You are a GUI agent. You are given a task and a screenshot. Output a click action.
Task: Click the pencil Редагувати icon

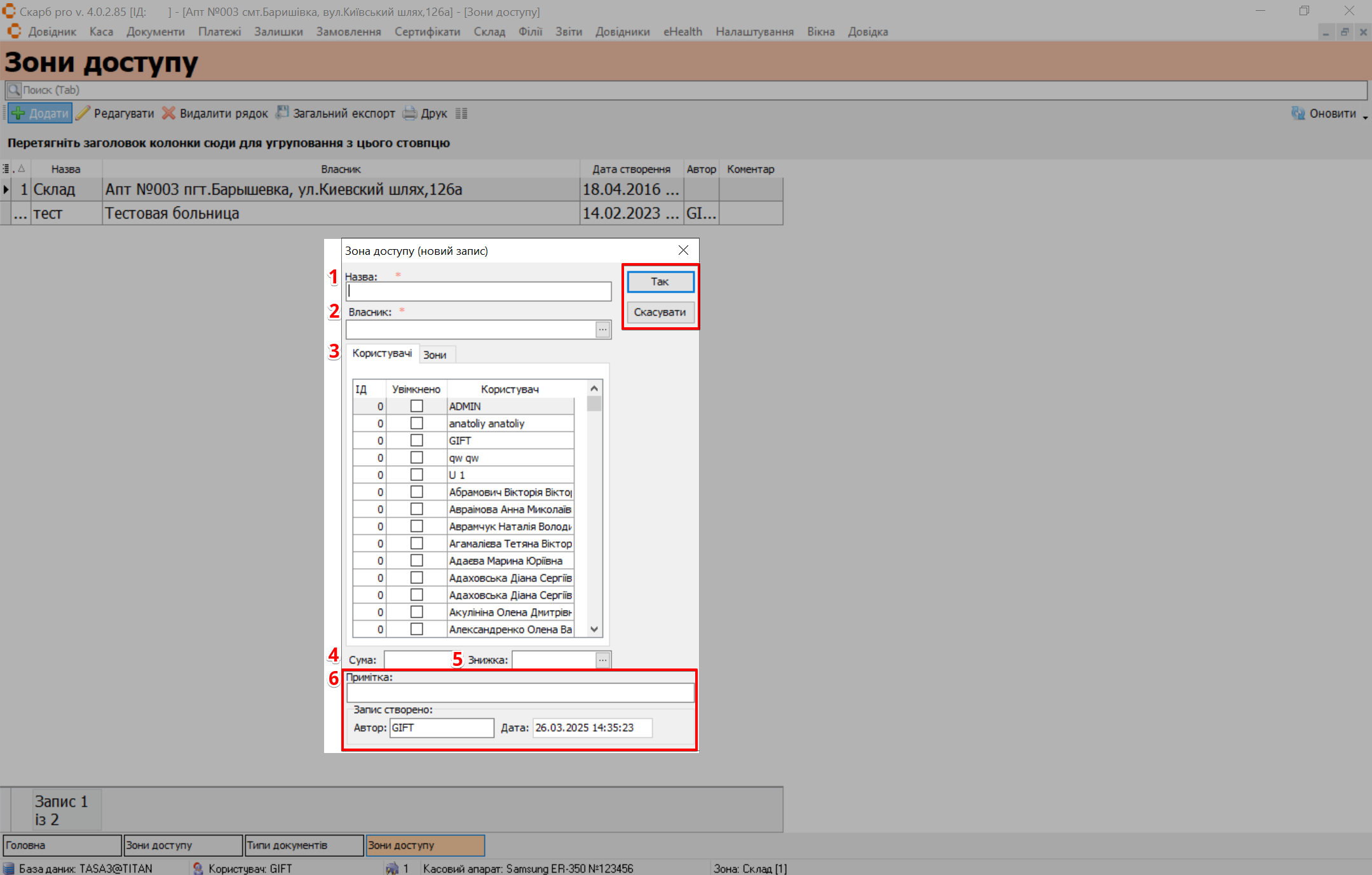coord(83,114)
